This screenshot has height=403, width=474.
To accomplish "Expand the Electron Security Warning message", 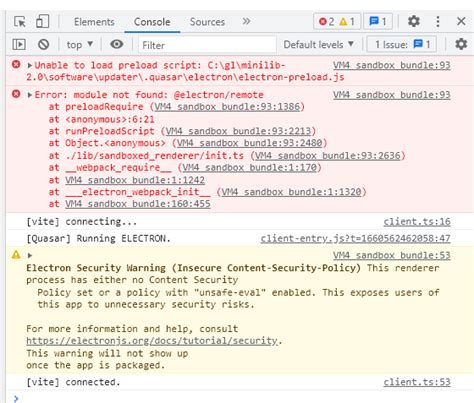I will [30, 256].
